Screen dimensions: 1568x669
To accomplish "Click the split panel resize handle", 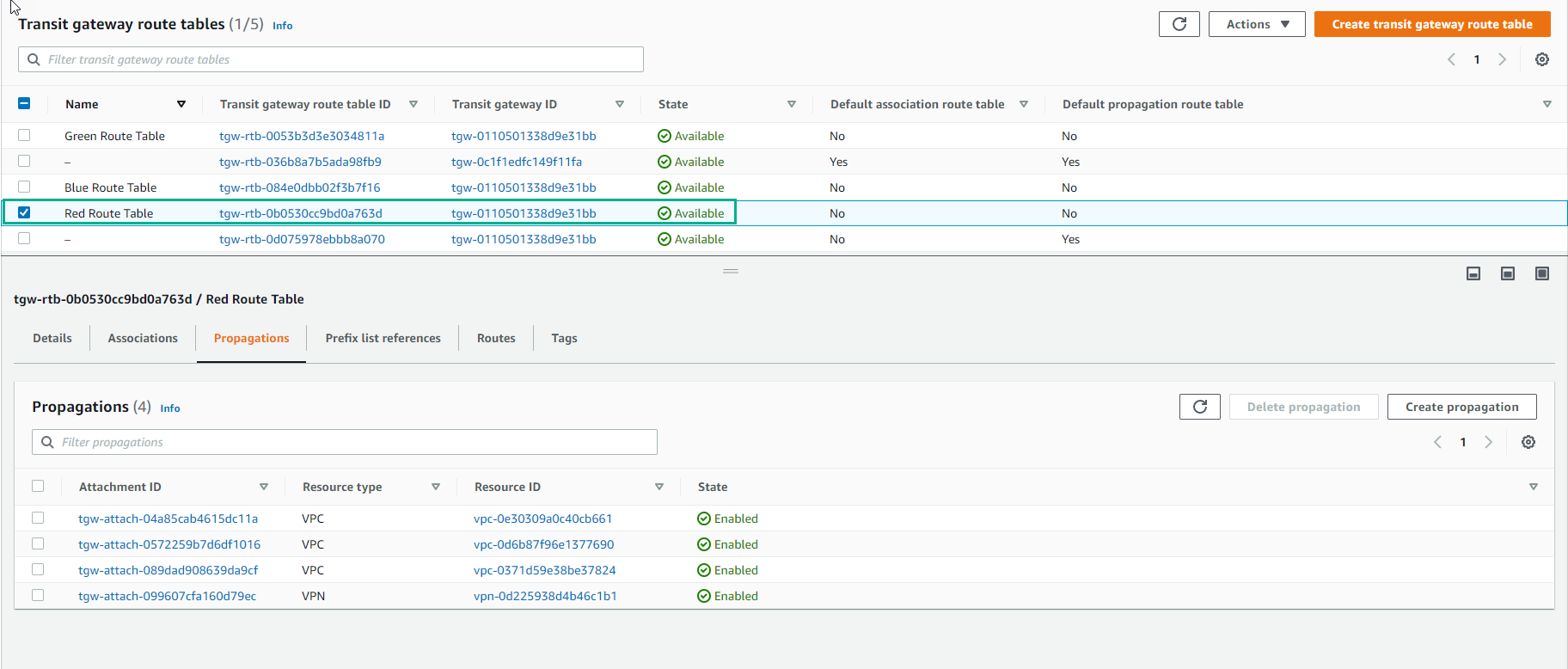I will click(731, 271).
